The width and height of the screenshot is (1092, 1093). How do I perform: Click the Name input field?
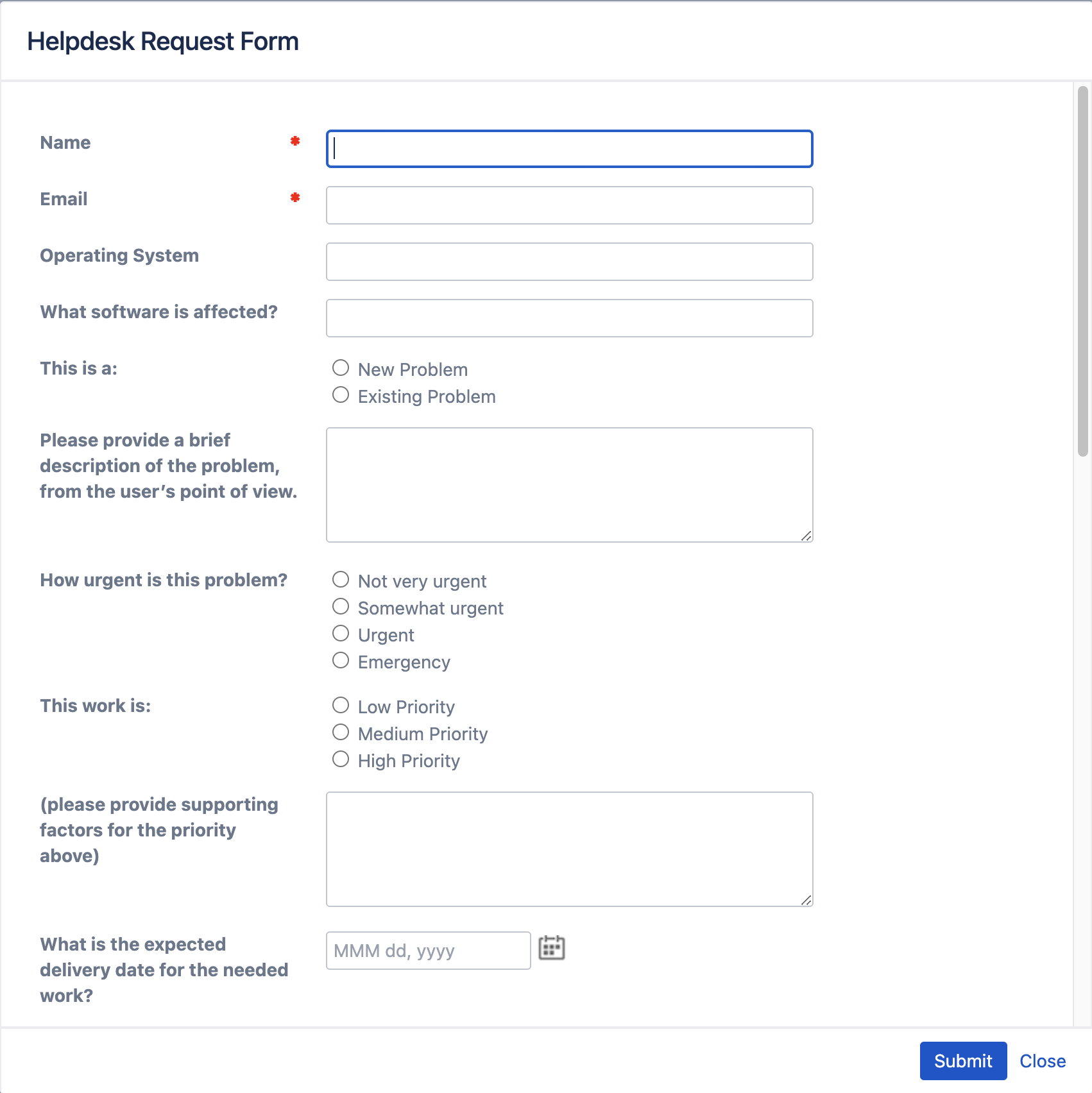pyautogui.click(x=569, y=148)
